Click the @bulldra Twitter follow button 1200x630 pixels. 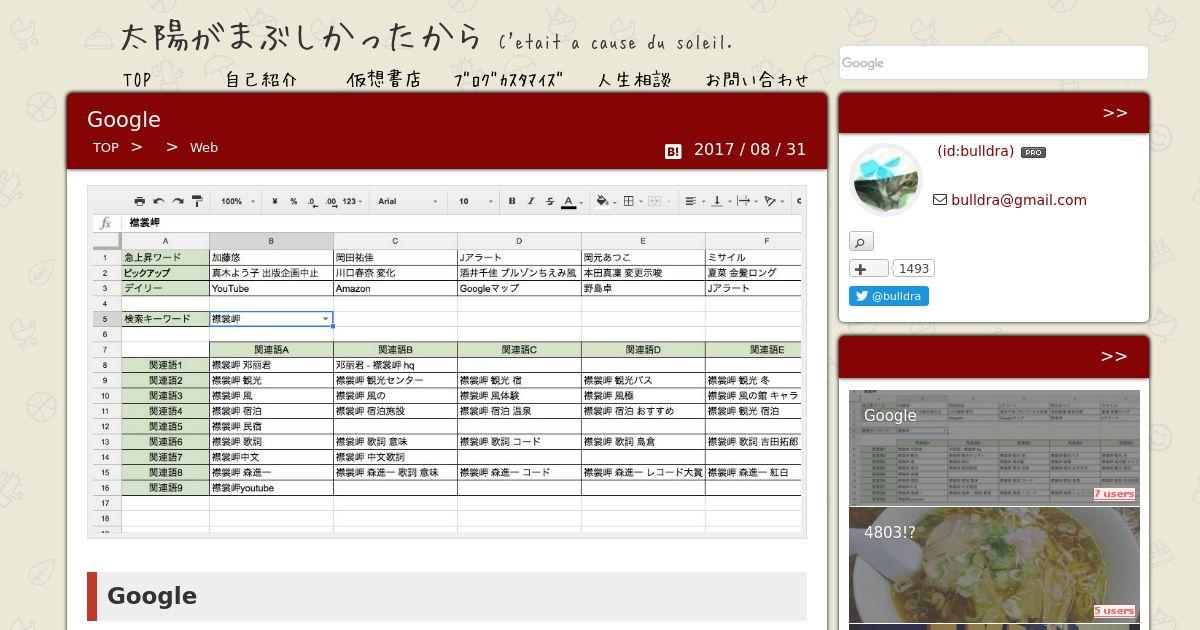coord(889,296)
